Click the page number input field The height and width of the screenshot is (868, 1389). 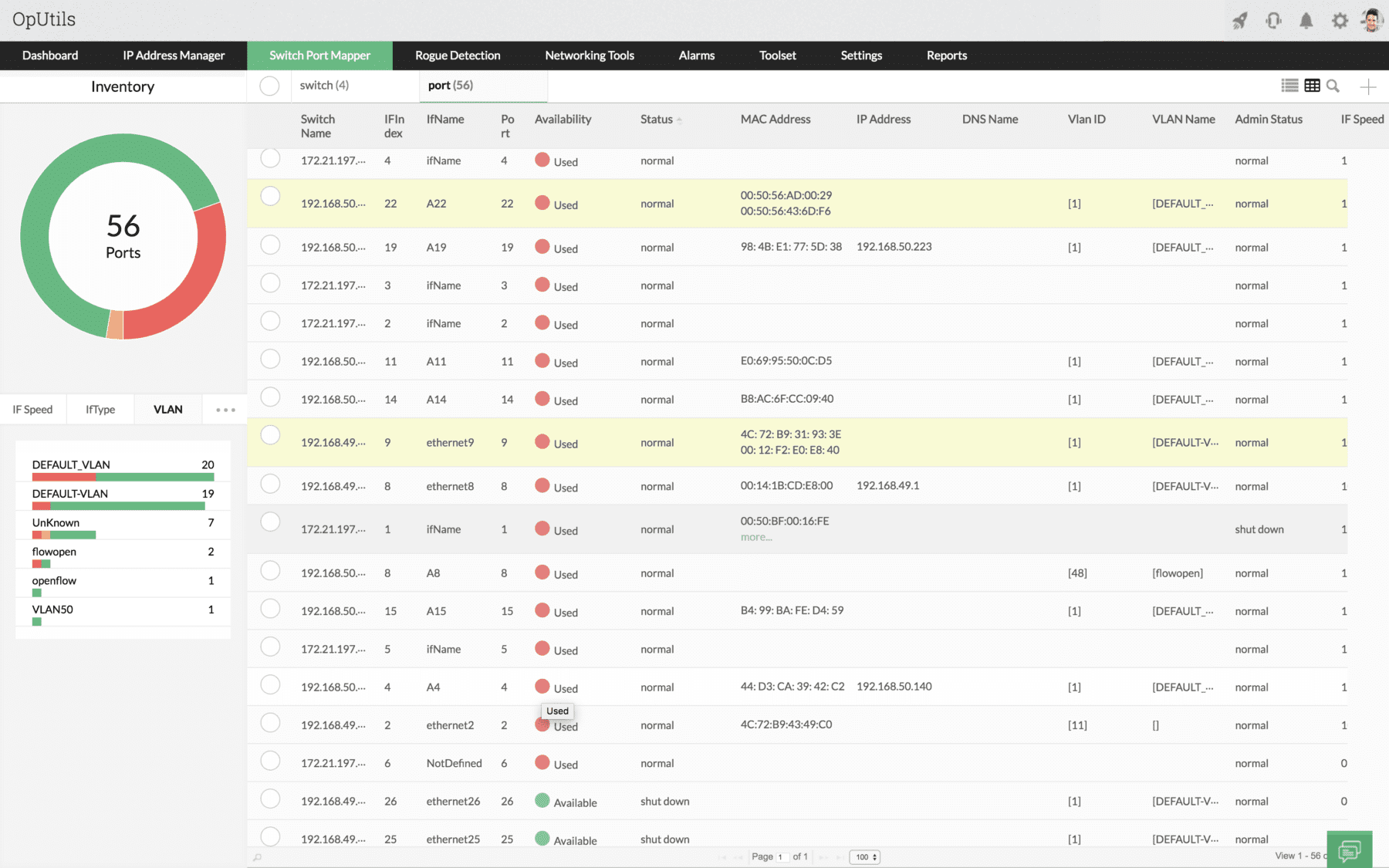pos(781,857)
